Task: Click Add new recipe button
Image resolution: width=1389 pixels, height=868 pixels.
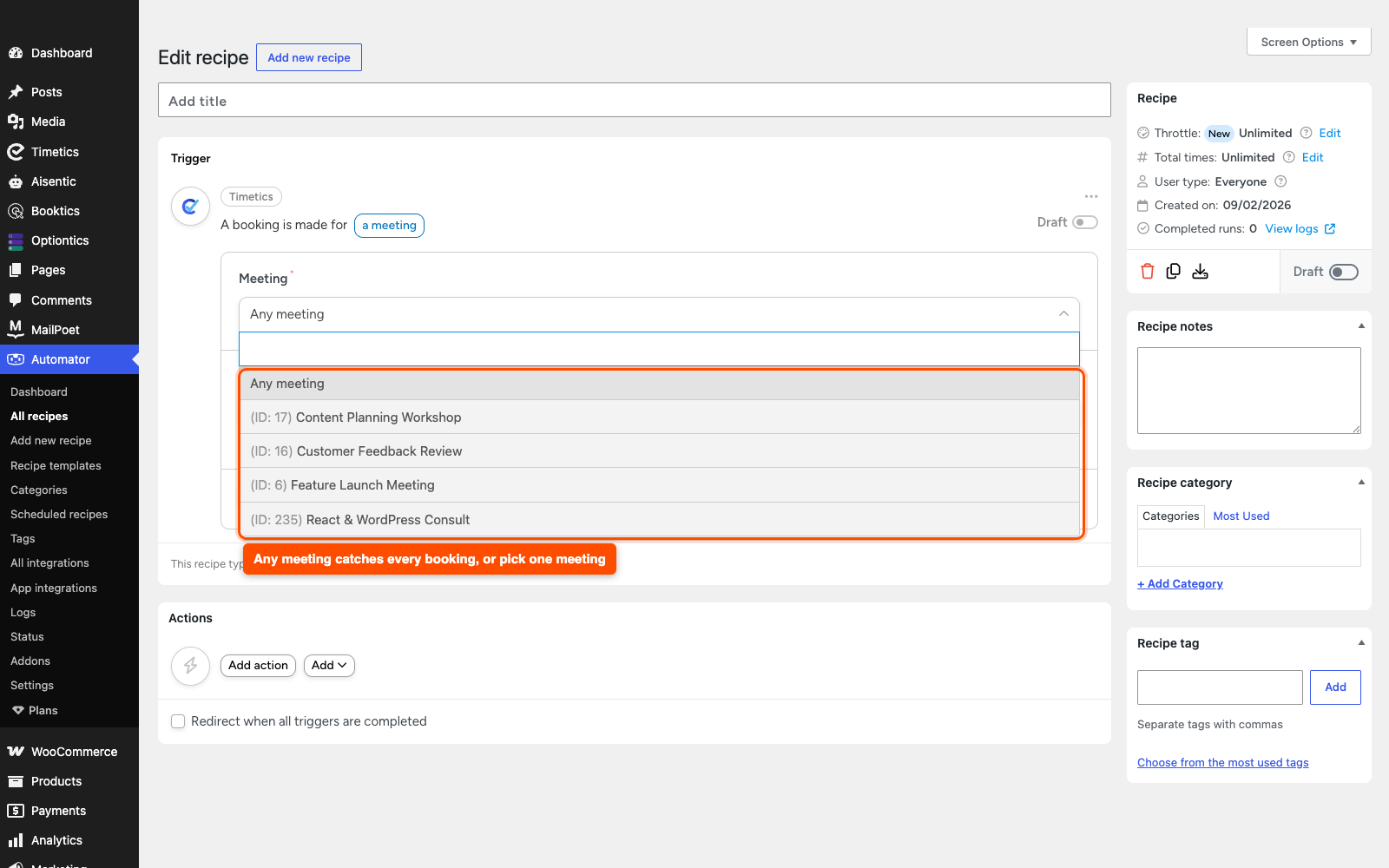Action: coord(309,57)
